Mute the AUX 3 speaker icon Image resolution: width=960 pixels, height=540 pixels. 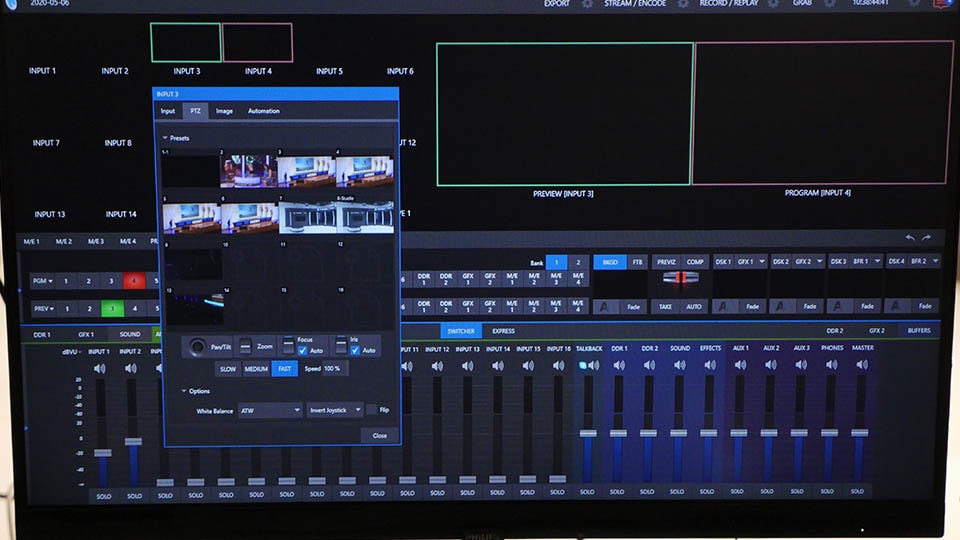click(x=801, y=366)
